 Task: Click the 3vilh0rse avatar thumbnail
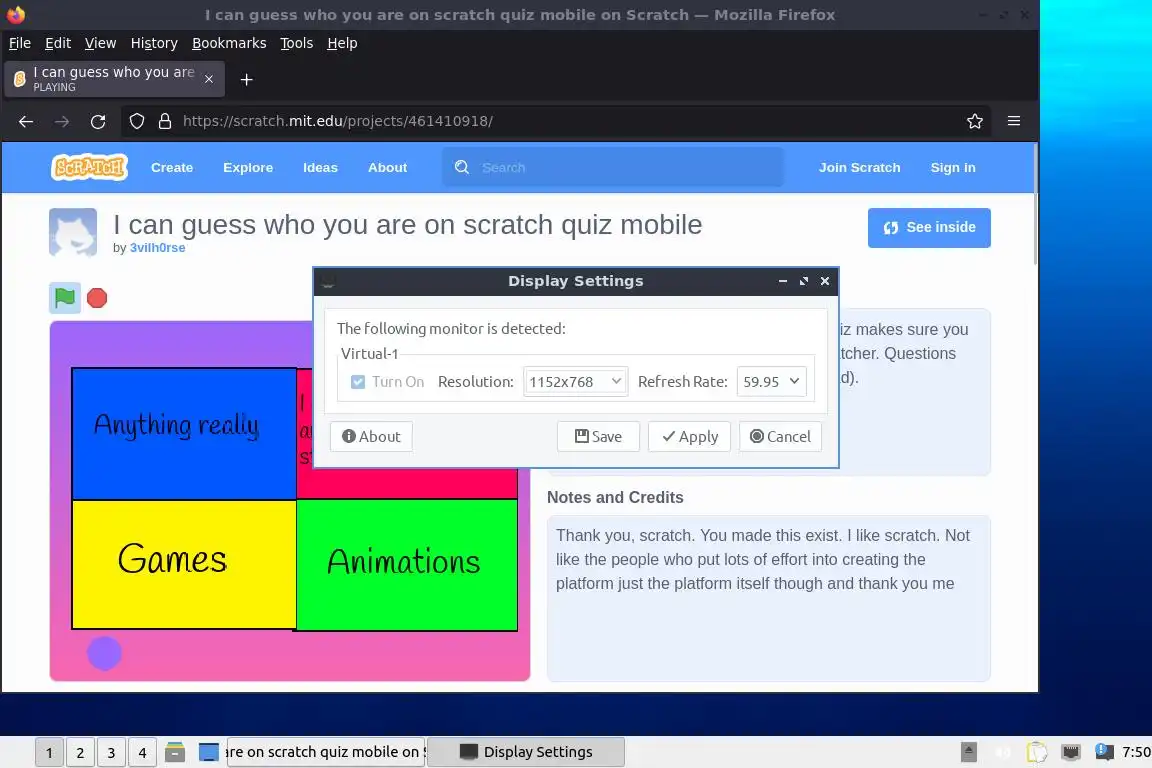pyautogui.click(x=73, y=232)
